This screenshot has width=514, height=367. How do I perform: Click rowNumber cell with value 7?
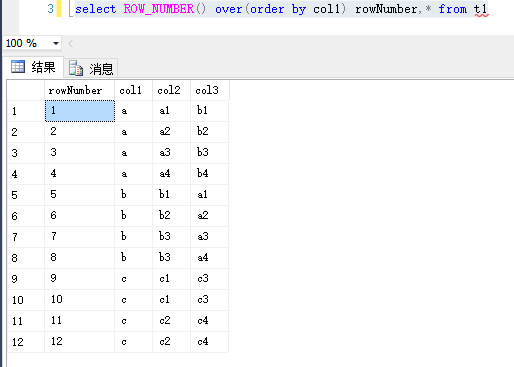tap(80, 237)
